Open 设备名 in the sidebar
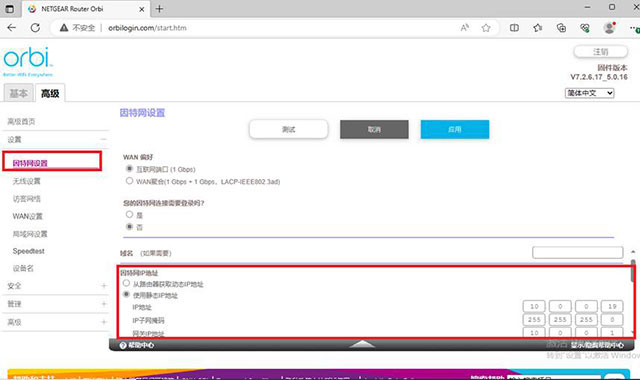This screenshot has width=640, height=380. click(23, 268)
